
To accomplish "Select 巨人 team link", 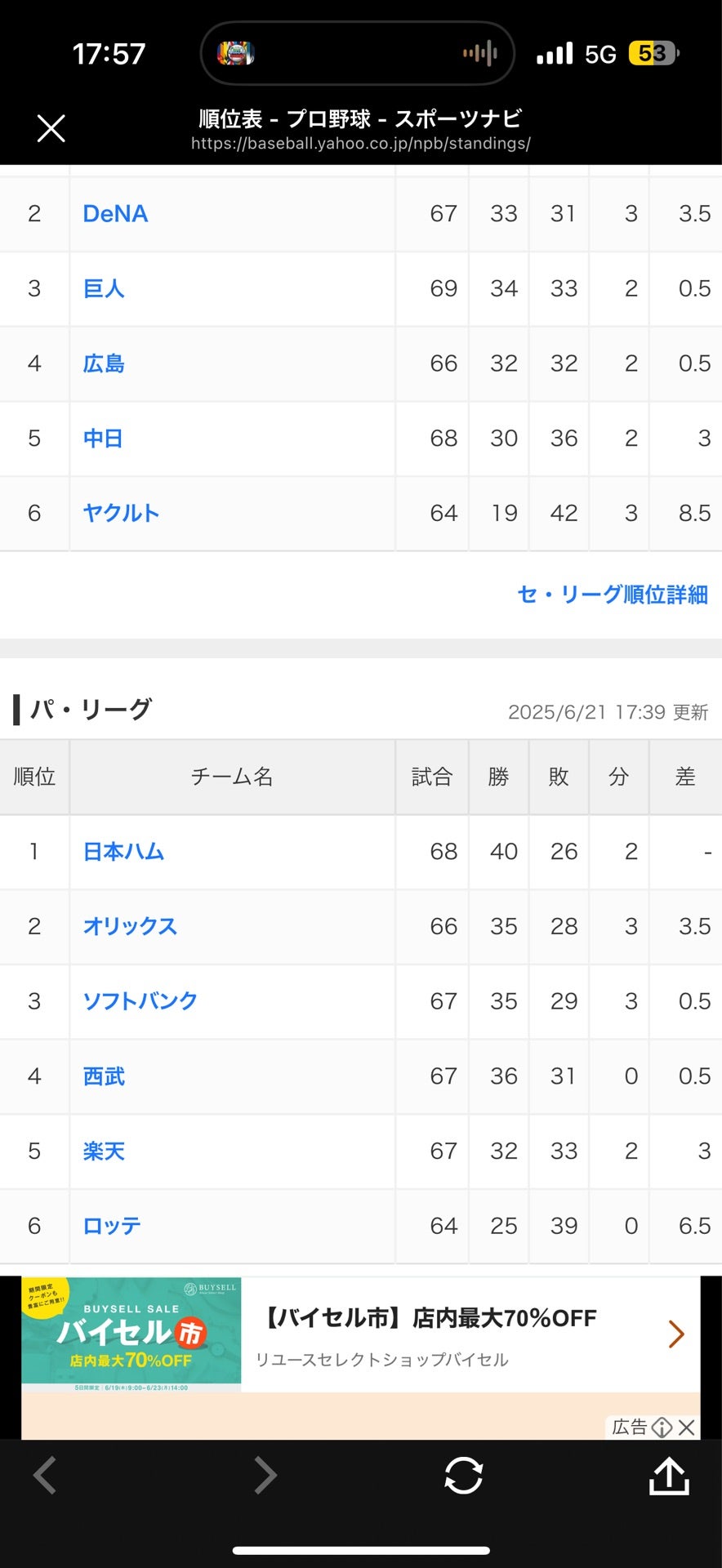I will (104, 288).
